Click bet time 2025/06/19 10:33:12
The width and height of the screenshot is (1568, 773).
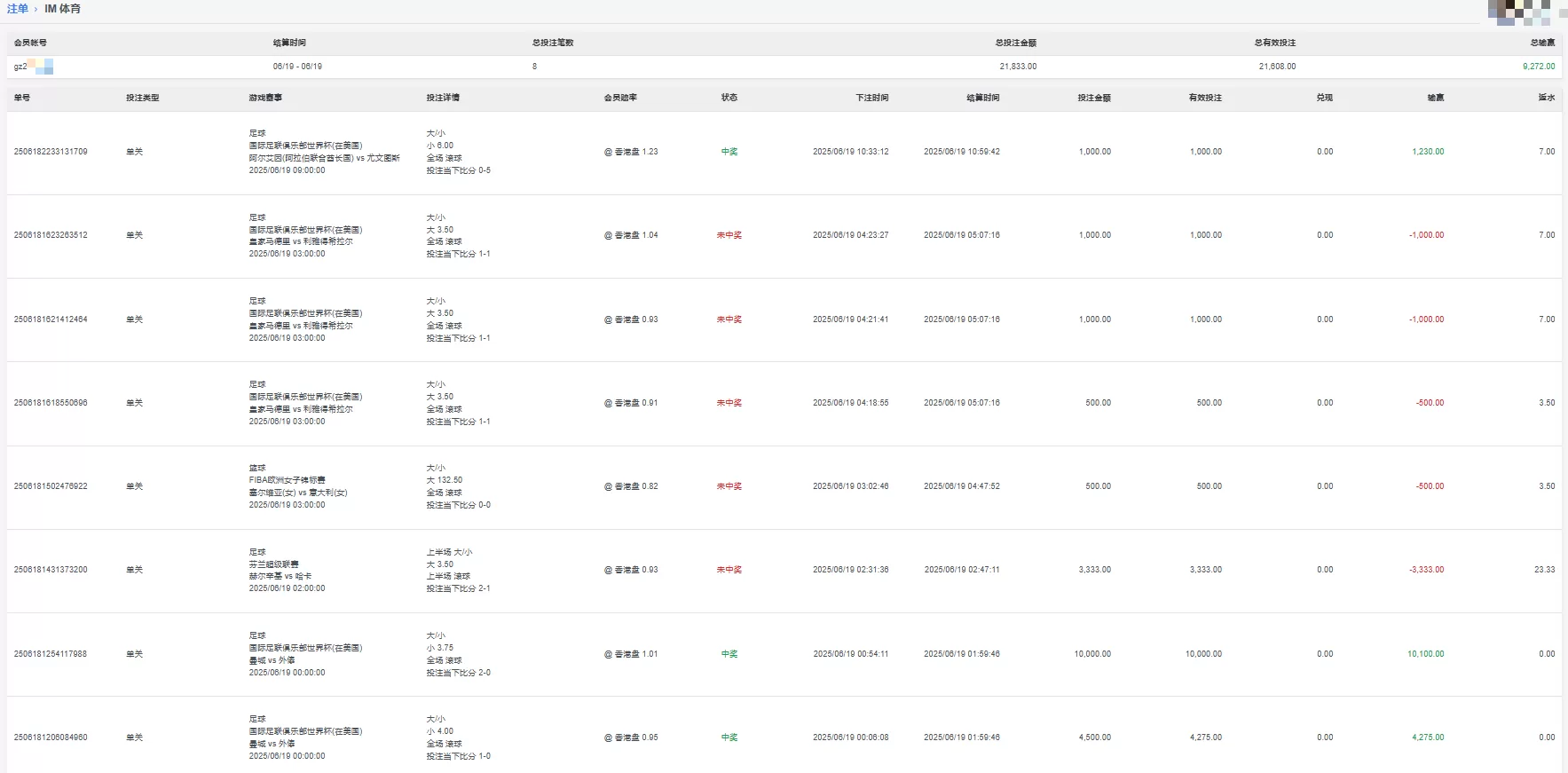click(x=850, y=152)
